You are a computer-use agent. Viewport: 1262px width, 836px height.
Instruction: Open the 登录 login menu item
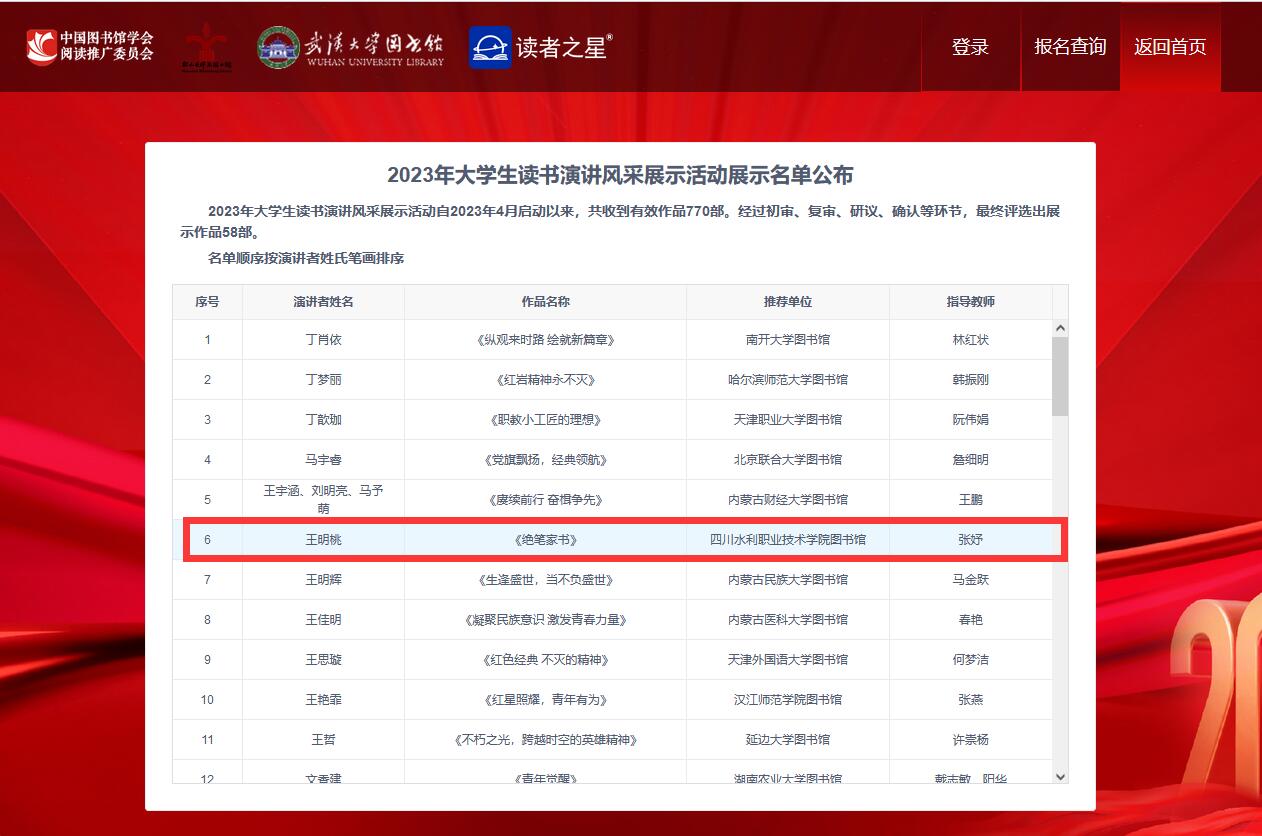coord(970,47)
